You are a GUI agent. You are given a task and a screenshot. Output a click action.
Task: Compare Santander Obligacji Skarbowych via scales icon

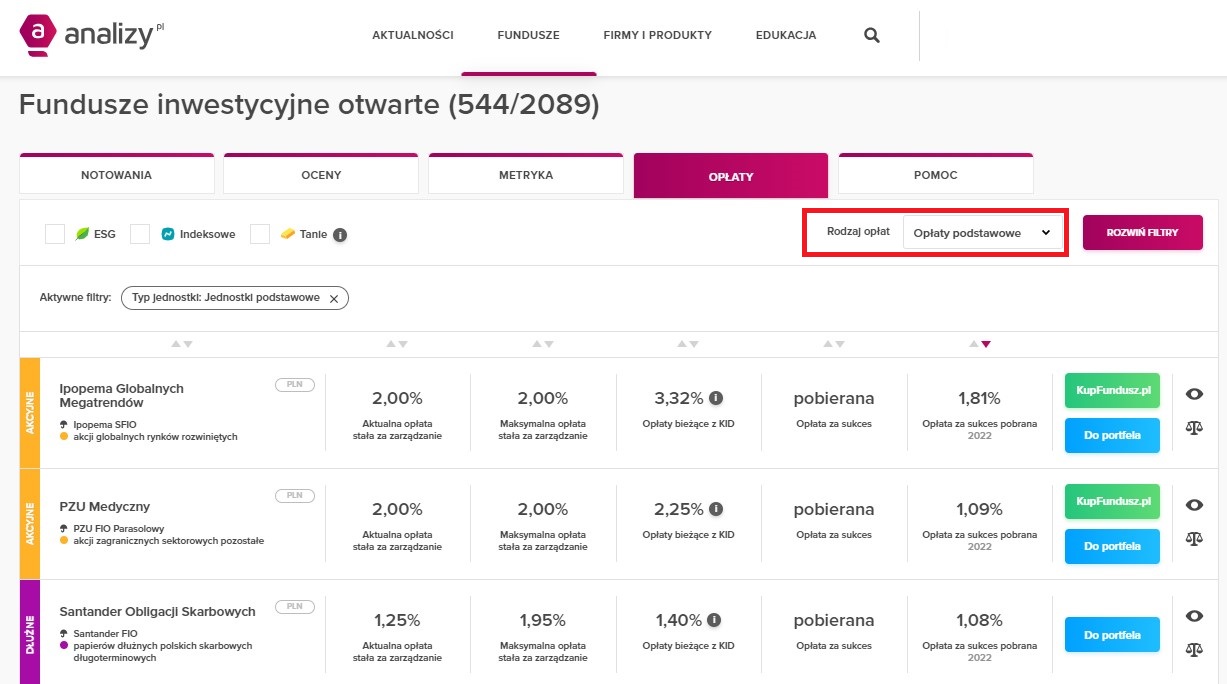1193,649
